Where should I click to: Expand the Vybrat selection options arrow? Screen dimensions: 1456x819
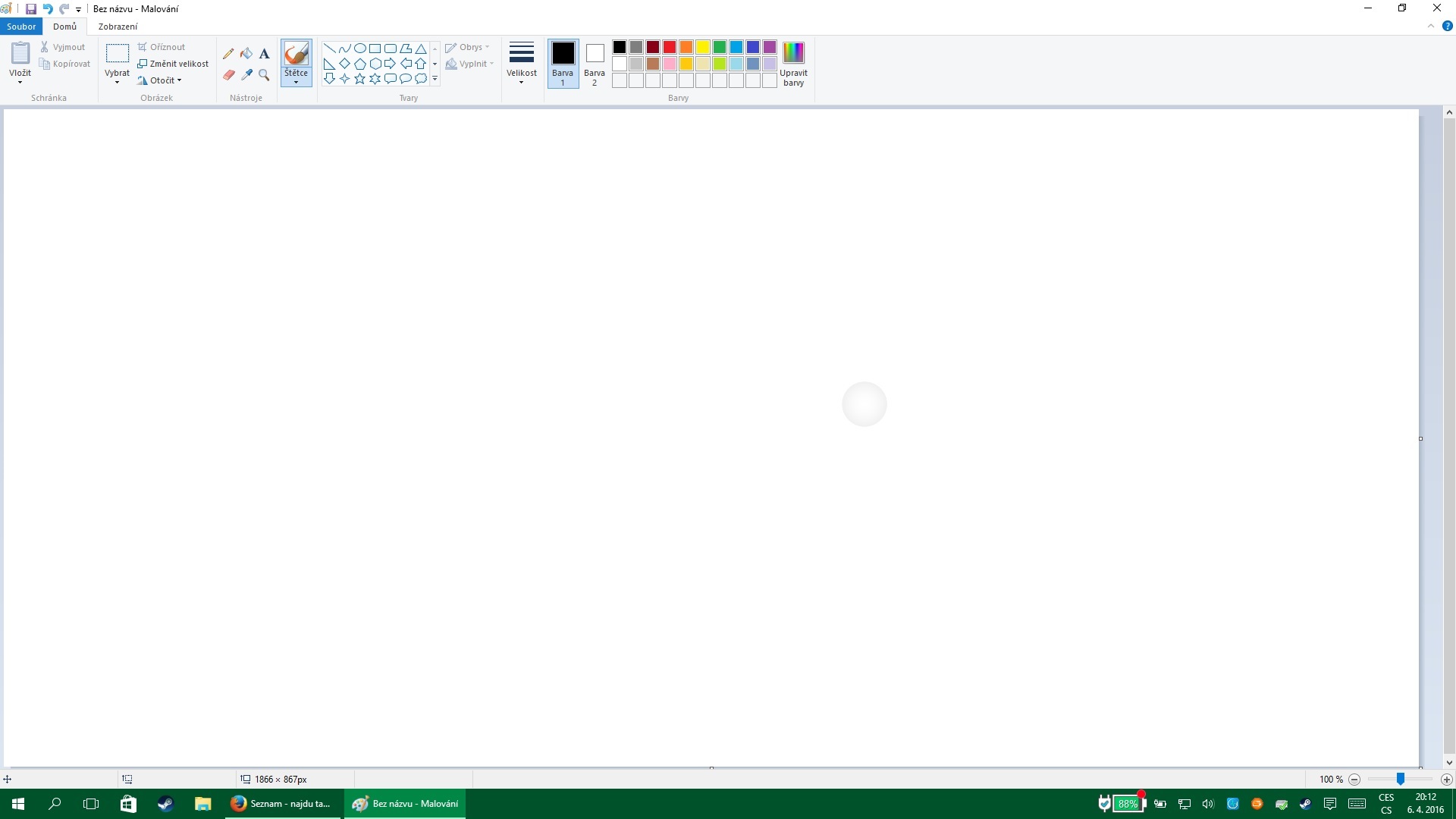point(117,81)
